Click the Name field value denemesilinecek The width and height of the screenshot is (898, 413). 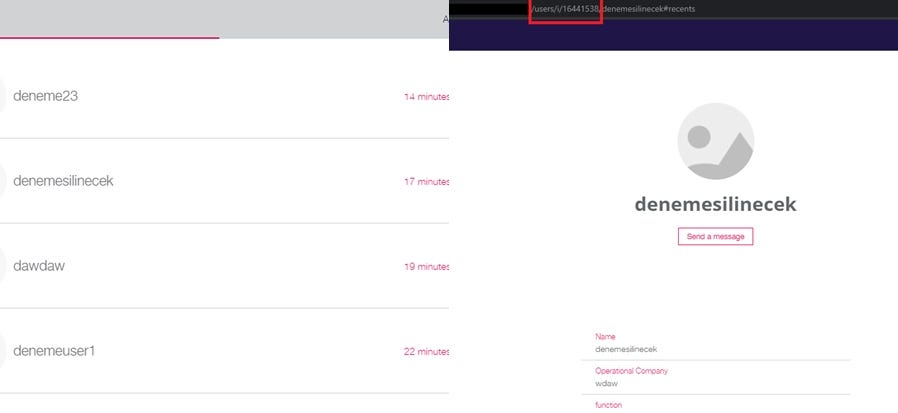coord(626,349)
